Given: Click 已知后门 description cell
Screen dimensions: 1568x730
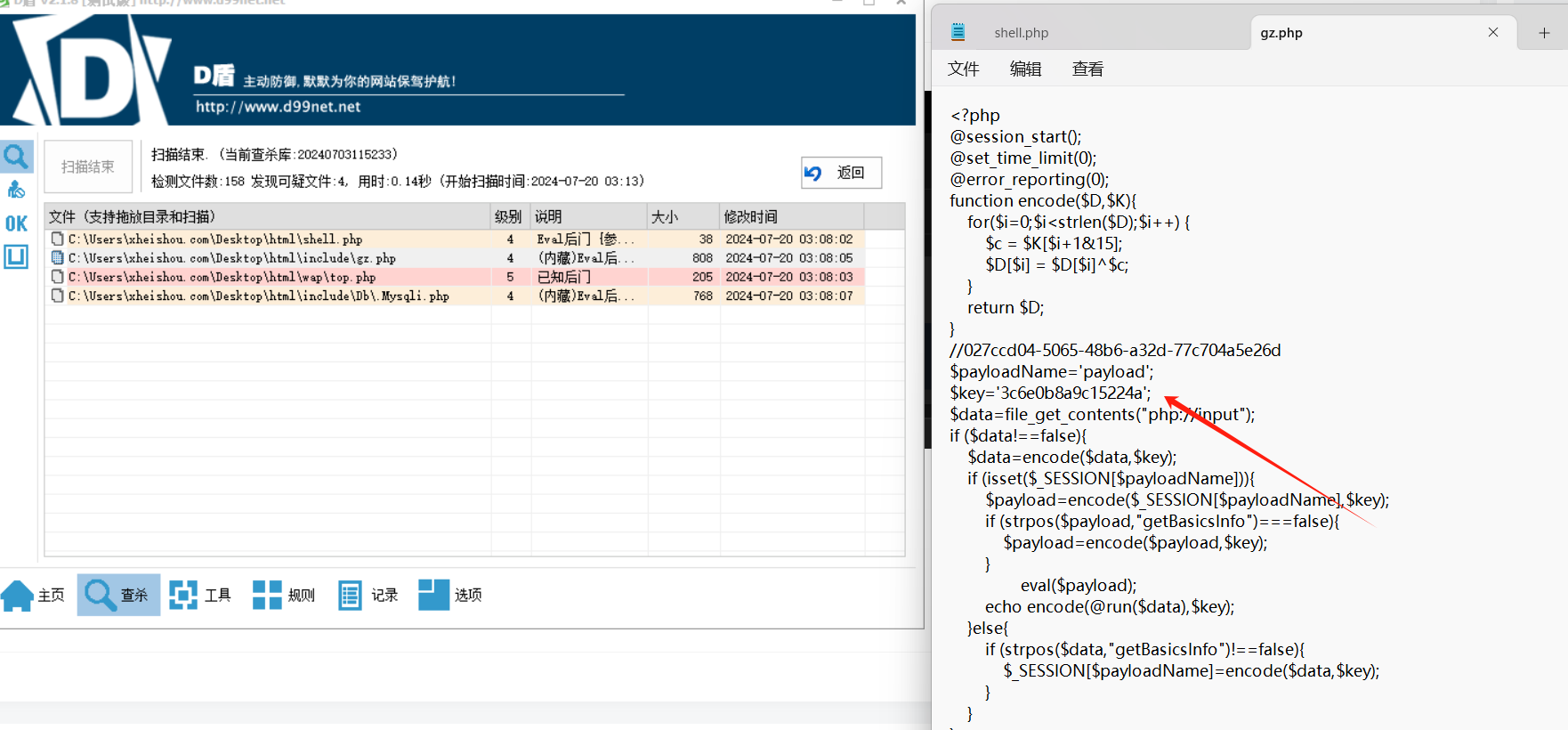Looking at the screenshot, I should pos(564,277).
